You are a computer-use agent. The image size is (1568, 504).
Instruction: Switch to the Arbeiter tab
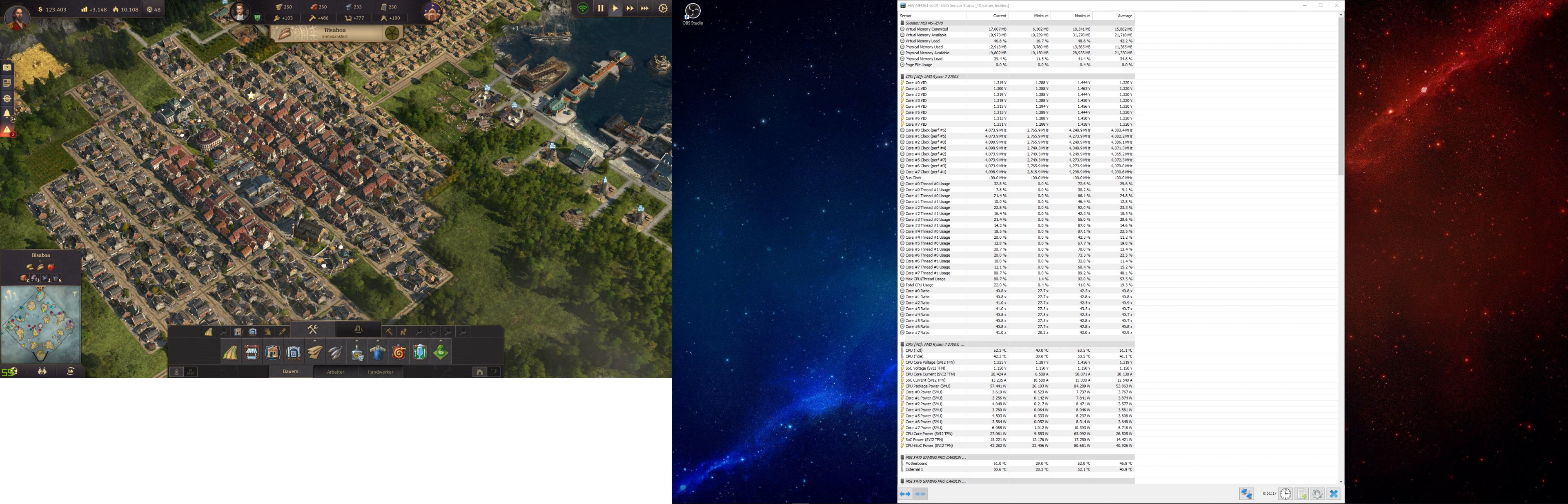point(335,372)
